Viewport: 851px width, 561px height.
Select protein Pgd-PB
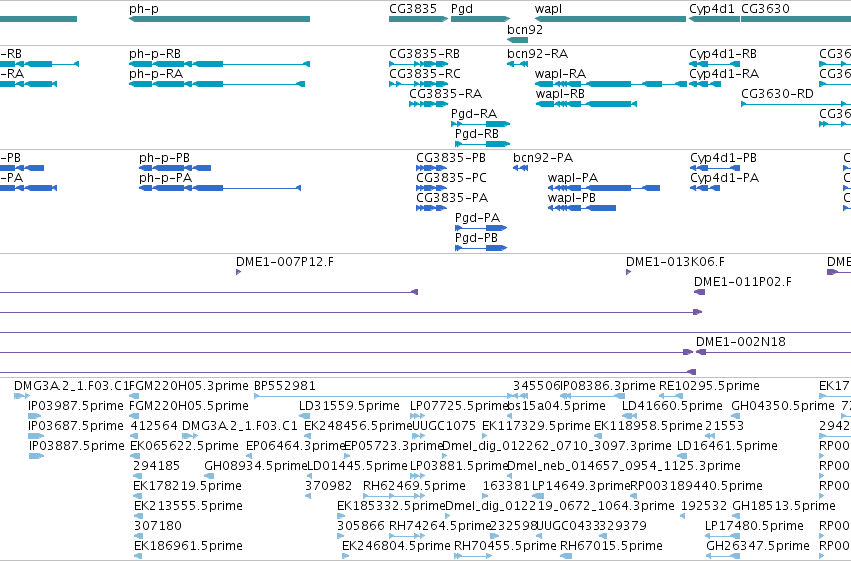point(481,248)
